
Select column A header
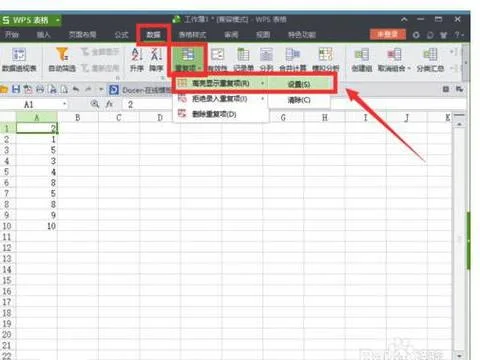pos(37,117)
